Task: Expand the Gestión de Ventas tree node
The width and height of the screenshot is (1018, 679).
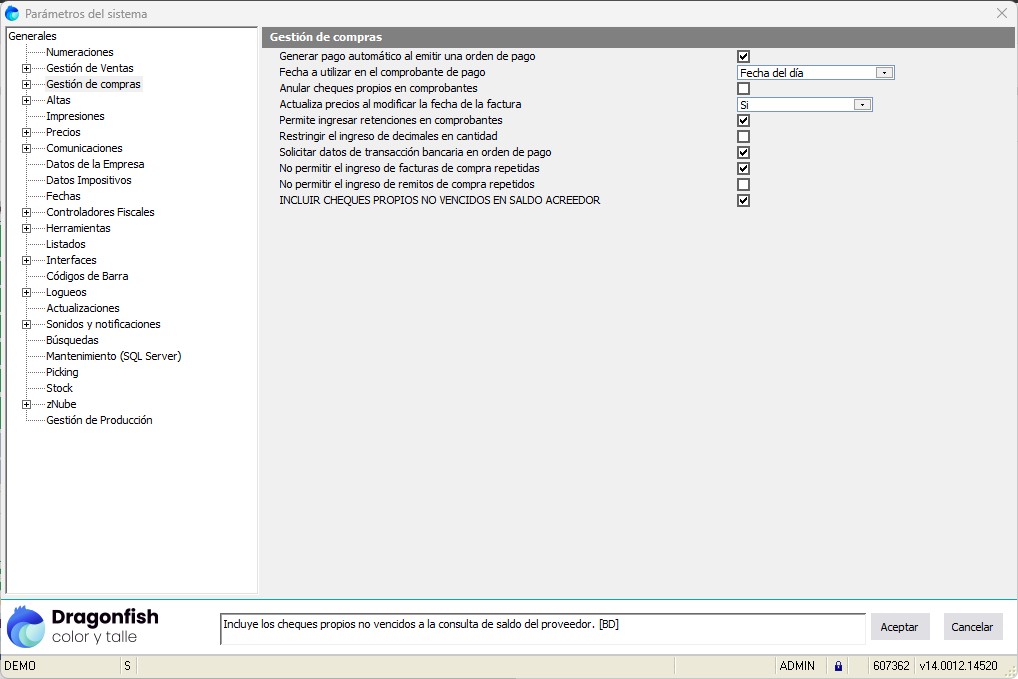Action: pos(26,69)
